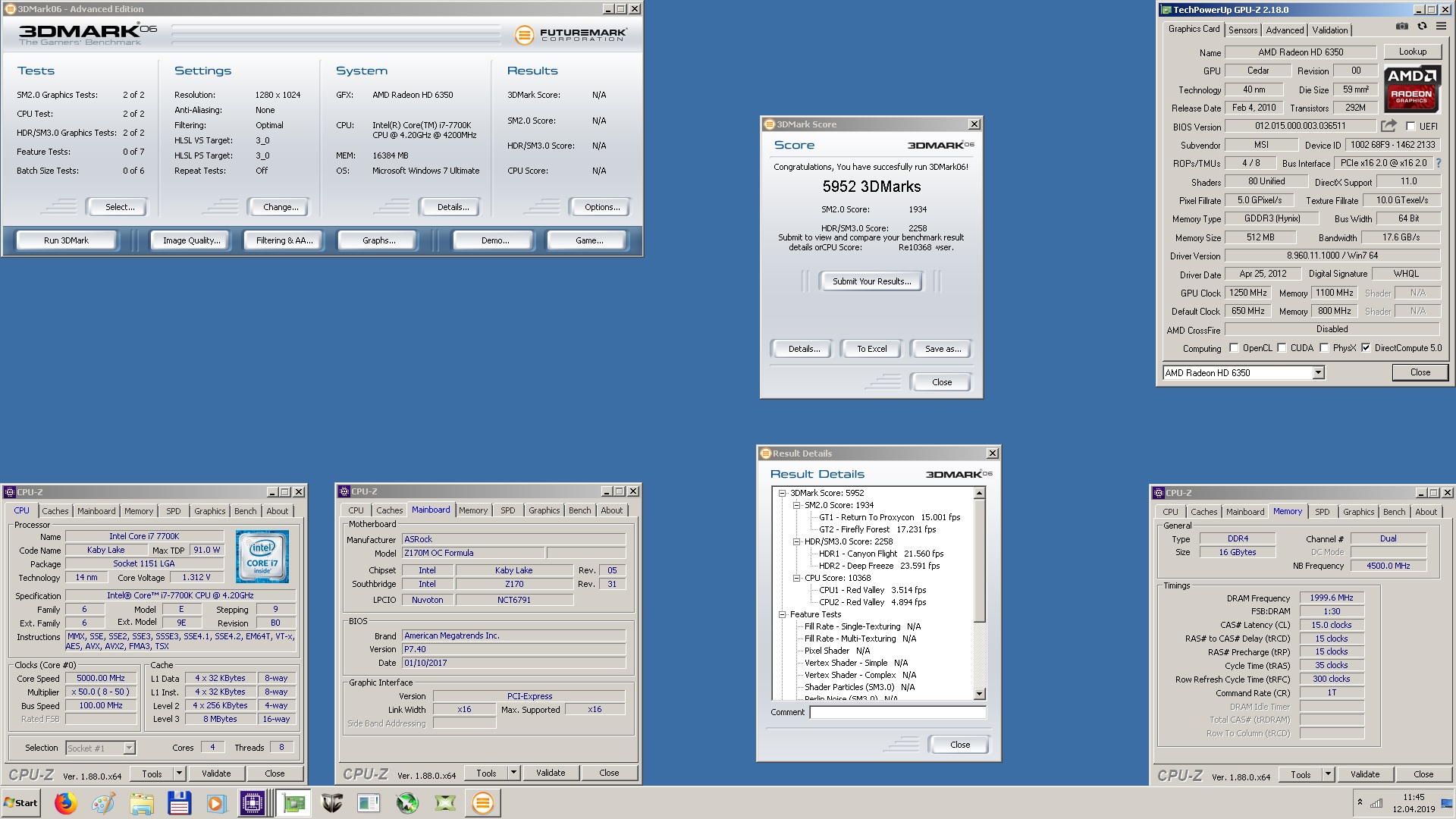Screen dimensions: 1456x819
Task: Open the Windows Start button
Action: (x=20, y=803)
